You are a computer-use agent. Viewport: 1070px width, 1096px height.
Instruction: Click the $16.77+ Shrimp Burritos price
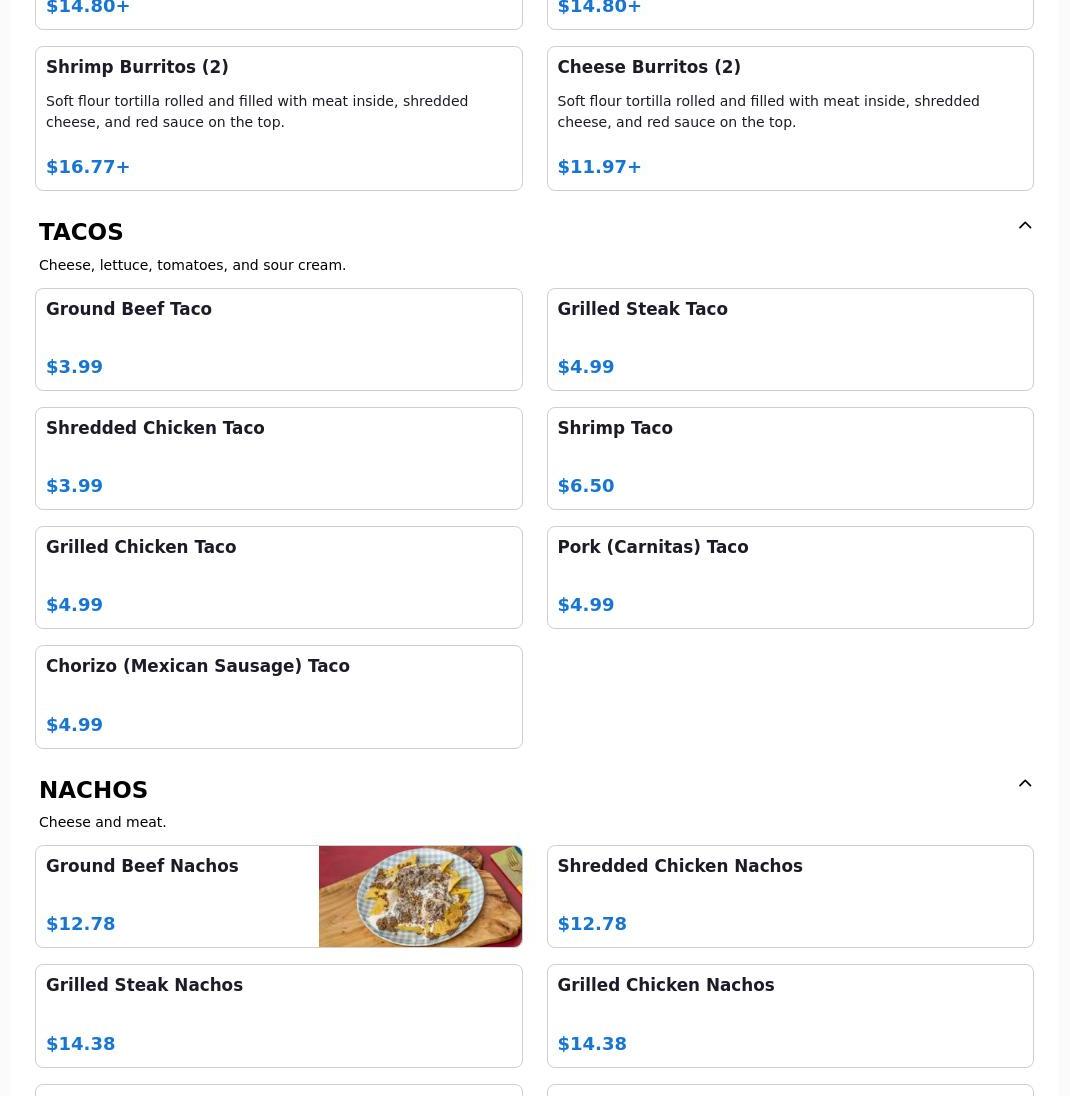click(88, 167)
